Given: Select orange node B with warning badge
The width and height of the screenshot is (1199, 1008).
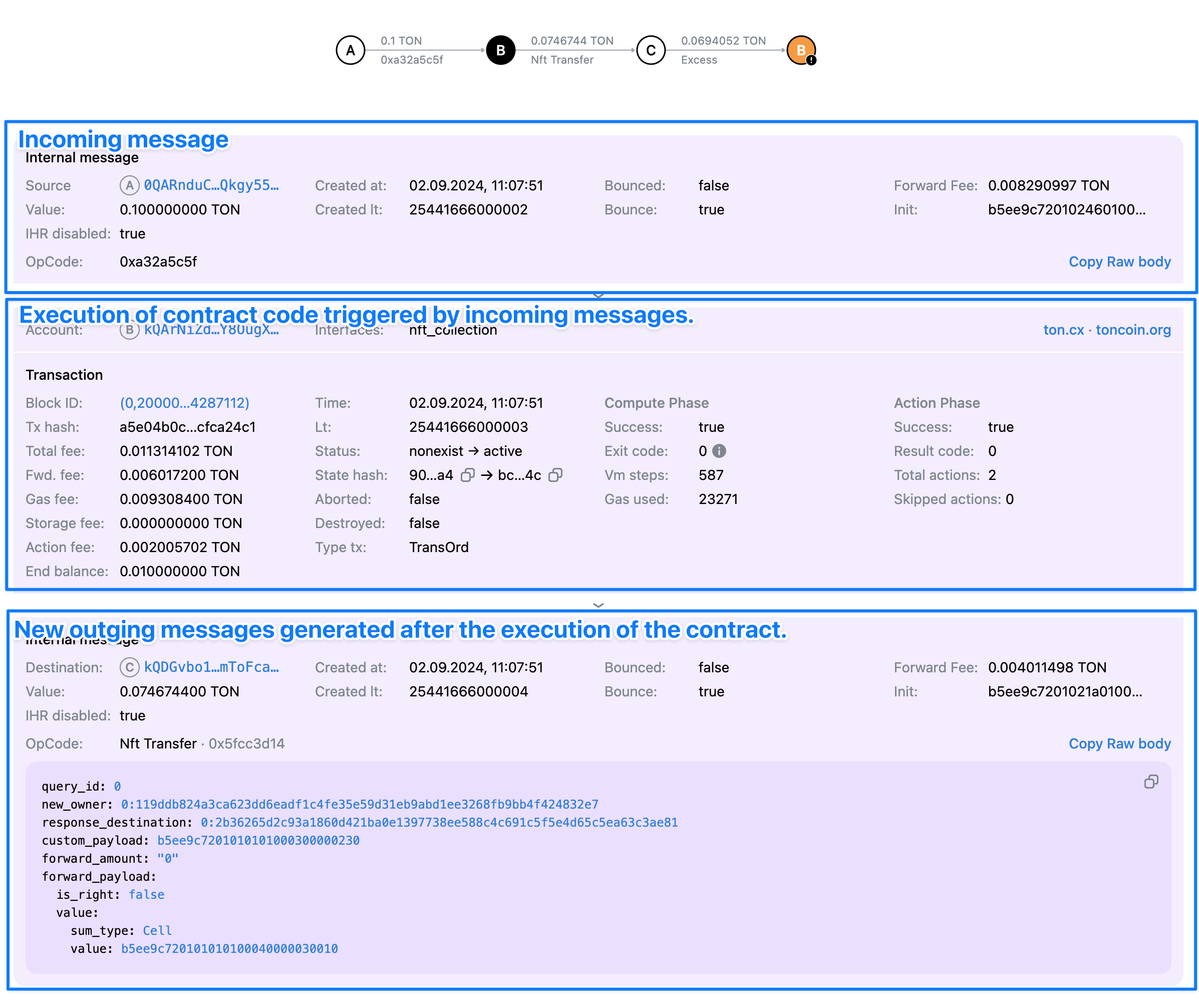Looking at the screenshot, I should click(801, 50).
